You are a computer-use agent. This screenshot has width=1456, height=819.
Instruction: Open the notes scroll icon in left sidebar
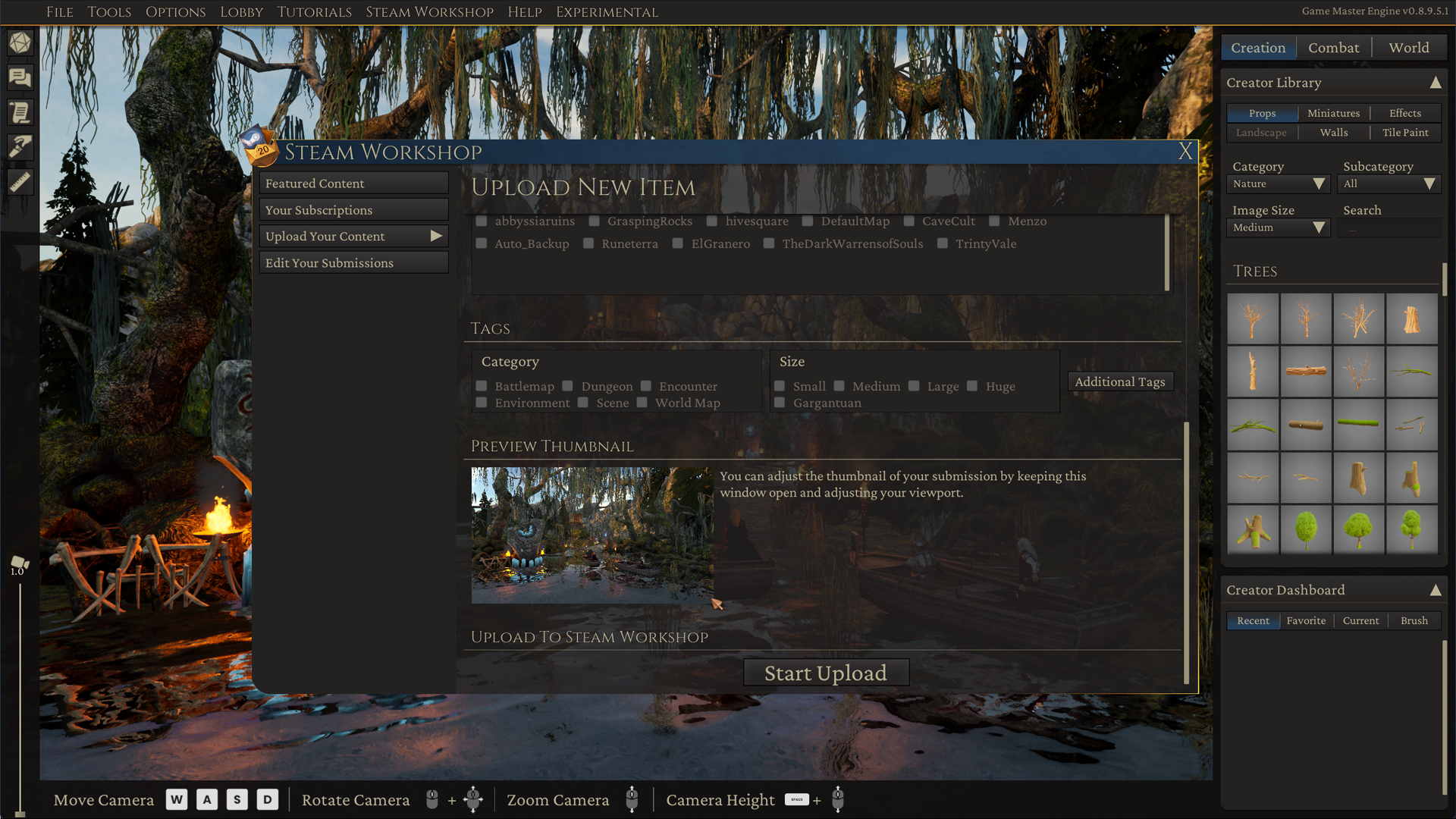point(20,112)
